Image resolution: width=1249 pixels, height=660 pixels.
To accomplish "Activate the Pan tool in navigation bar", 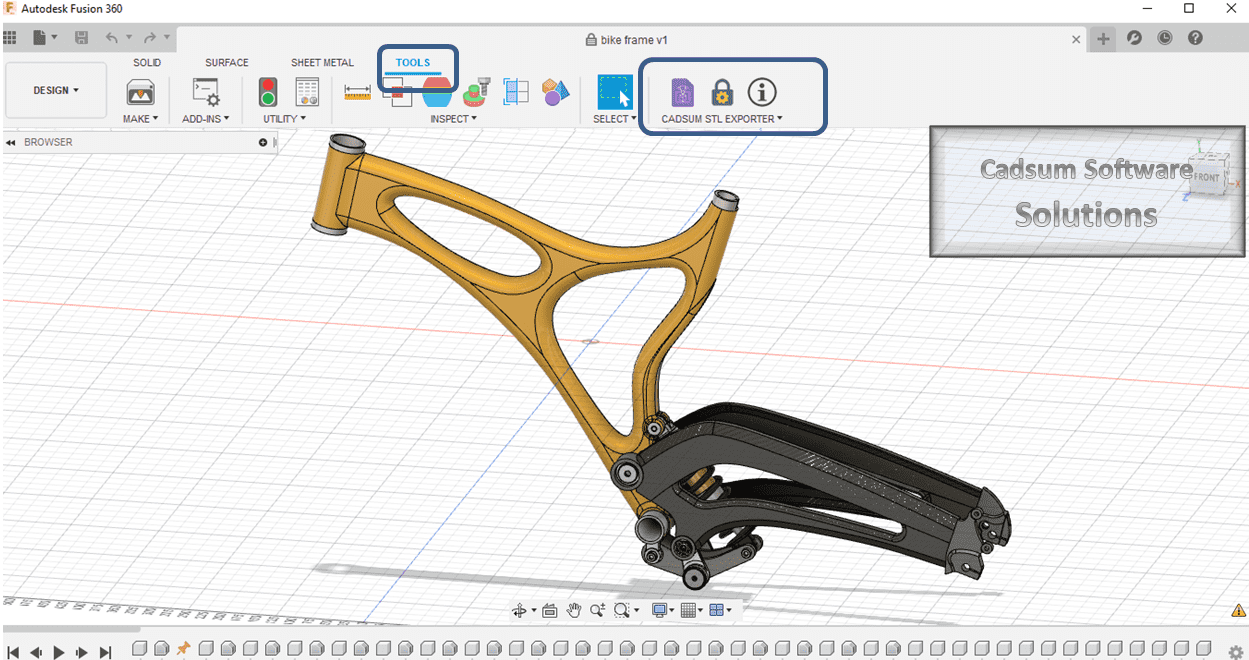I will 574,609.
